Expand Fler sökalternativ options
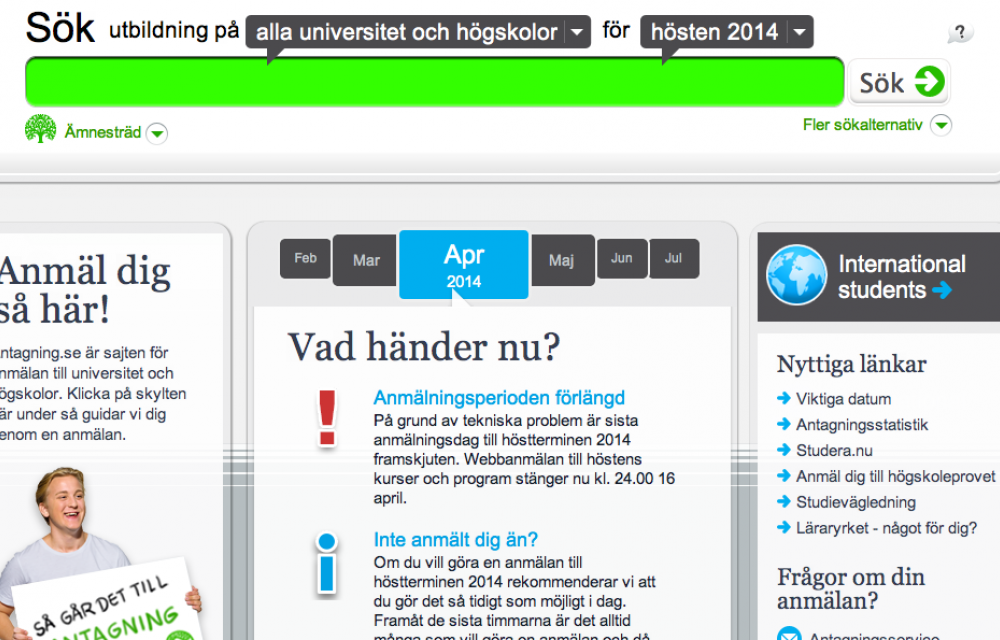The height and width of the screenshot is (640, 1000). pyautogui.click(x=940, y=126)
